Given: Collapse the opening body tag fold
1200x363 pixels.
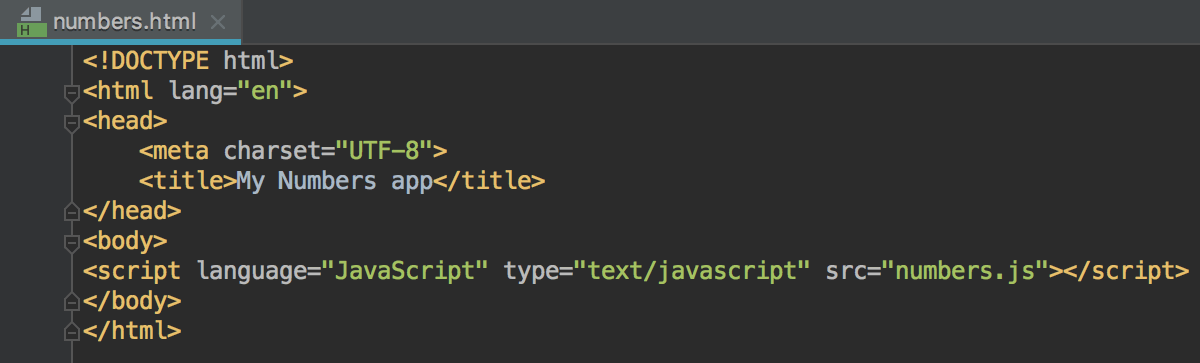Looking at the screenshot, I should click(71, 242).
